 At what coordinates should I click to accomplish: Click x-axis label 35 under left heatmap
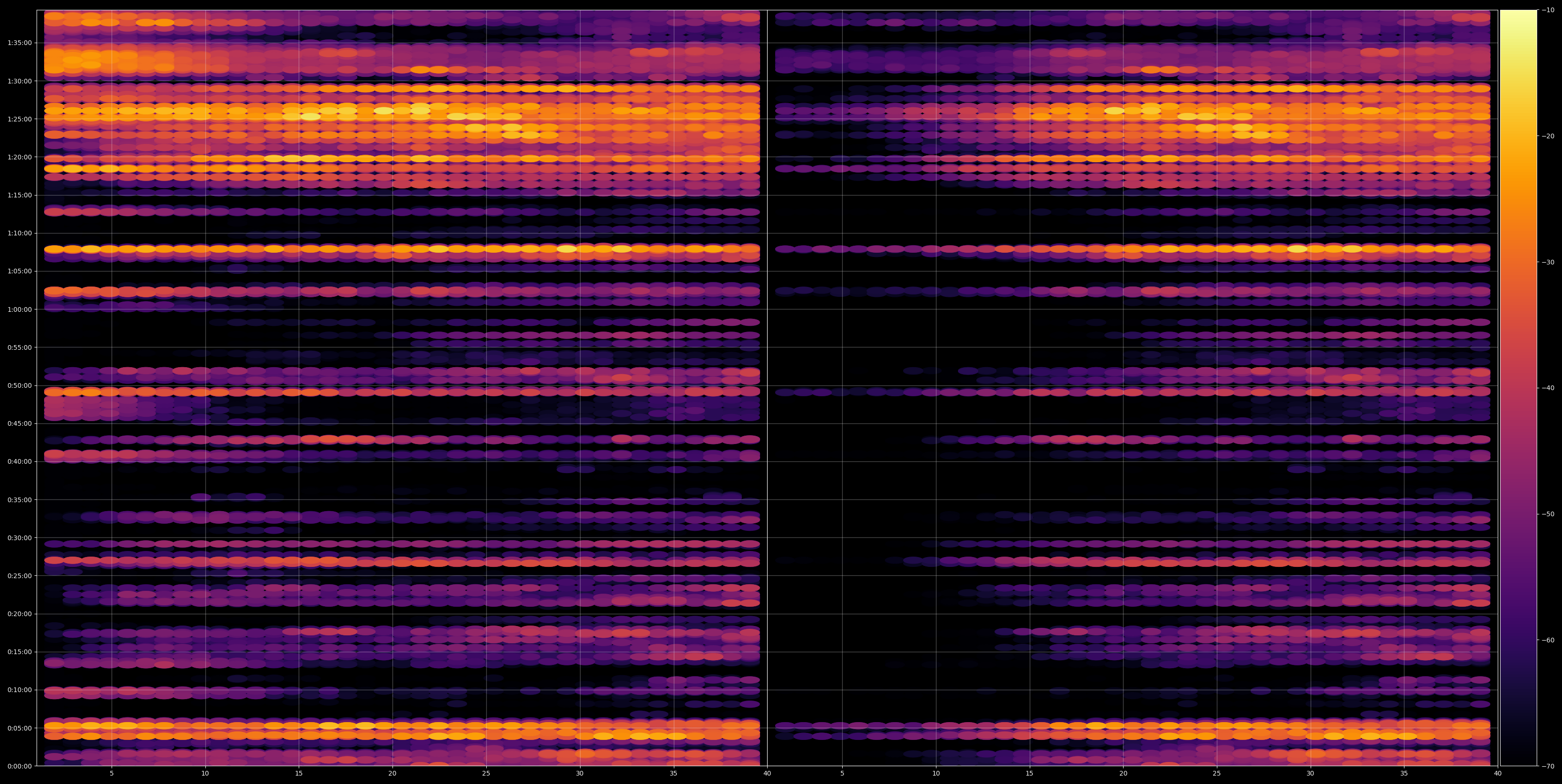click(x=674, y=774)
